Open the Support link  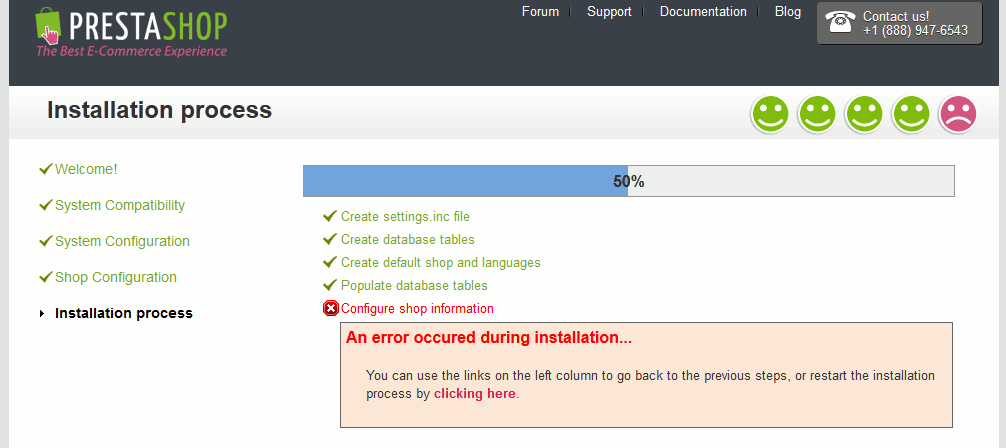pos(609,12)
